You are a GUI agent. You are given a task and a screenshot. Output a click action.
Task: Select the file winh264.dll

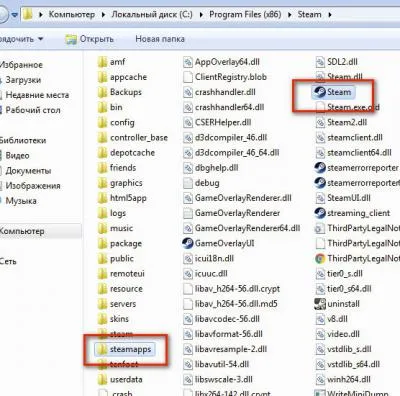[x=343, y=380]
